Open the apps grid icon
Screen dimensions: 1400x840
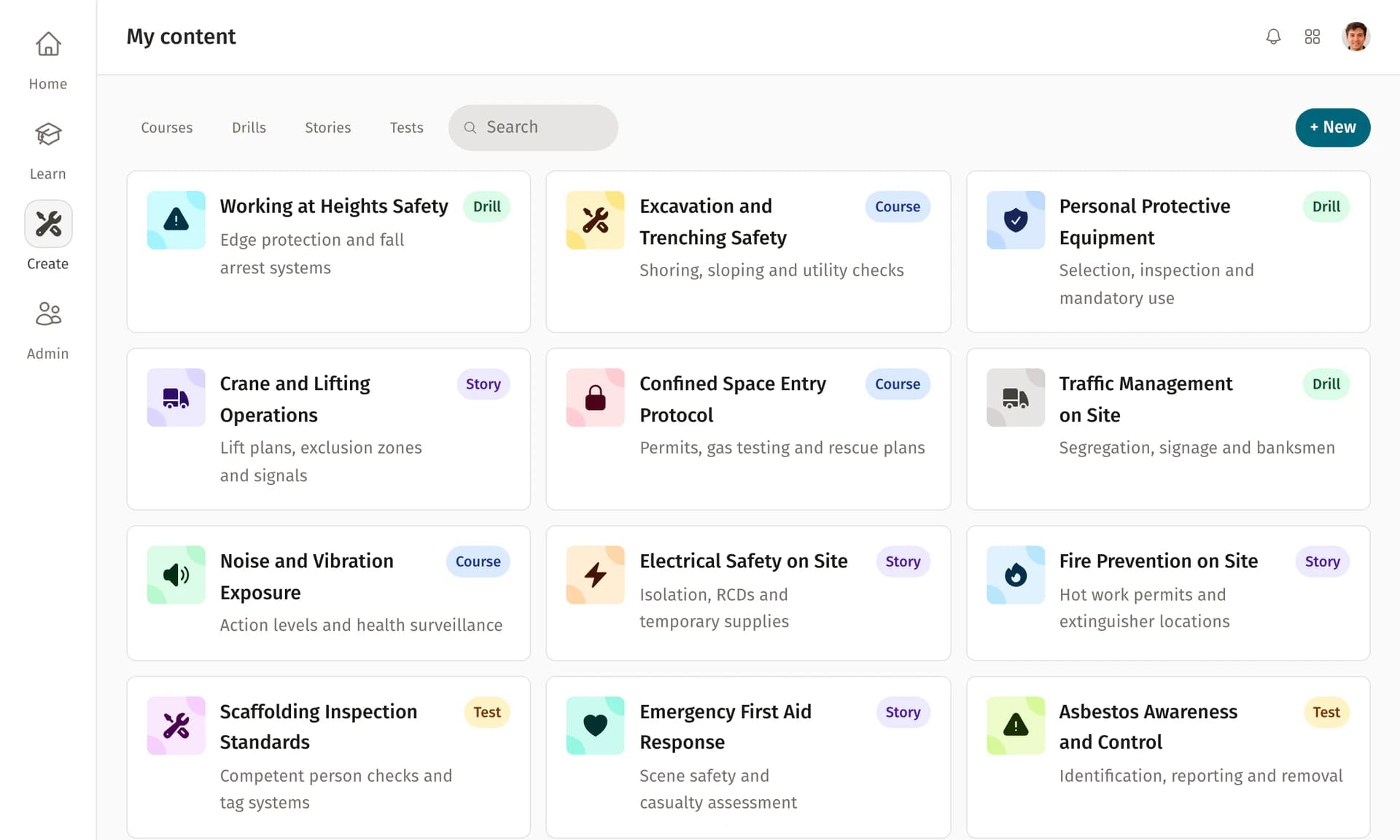[1312, 36]
